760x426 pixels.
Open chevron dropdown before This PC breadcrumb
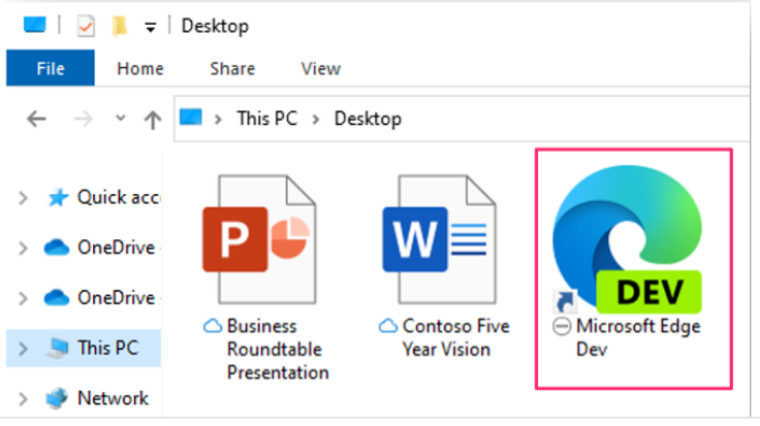pos(218,119)
